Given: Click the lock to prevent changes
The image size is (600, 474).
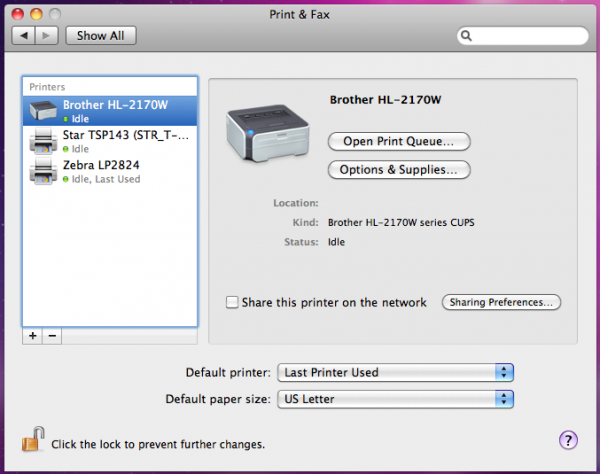Looking at the screenshot, I should point(33,439).
